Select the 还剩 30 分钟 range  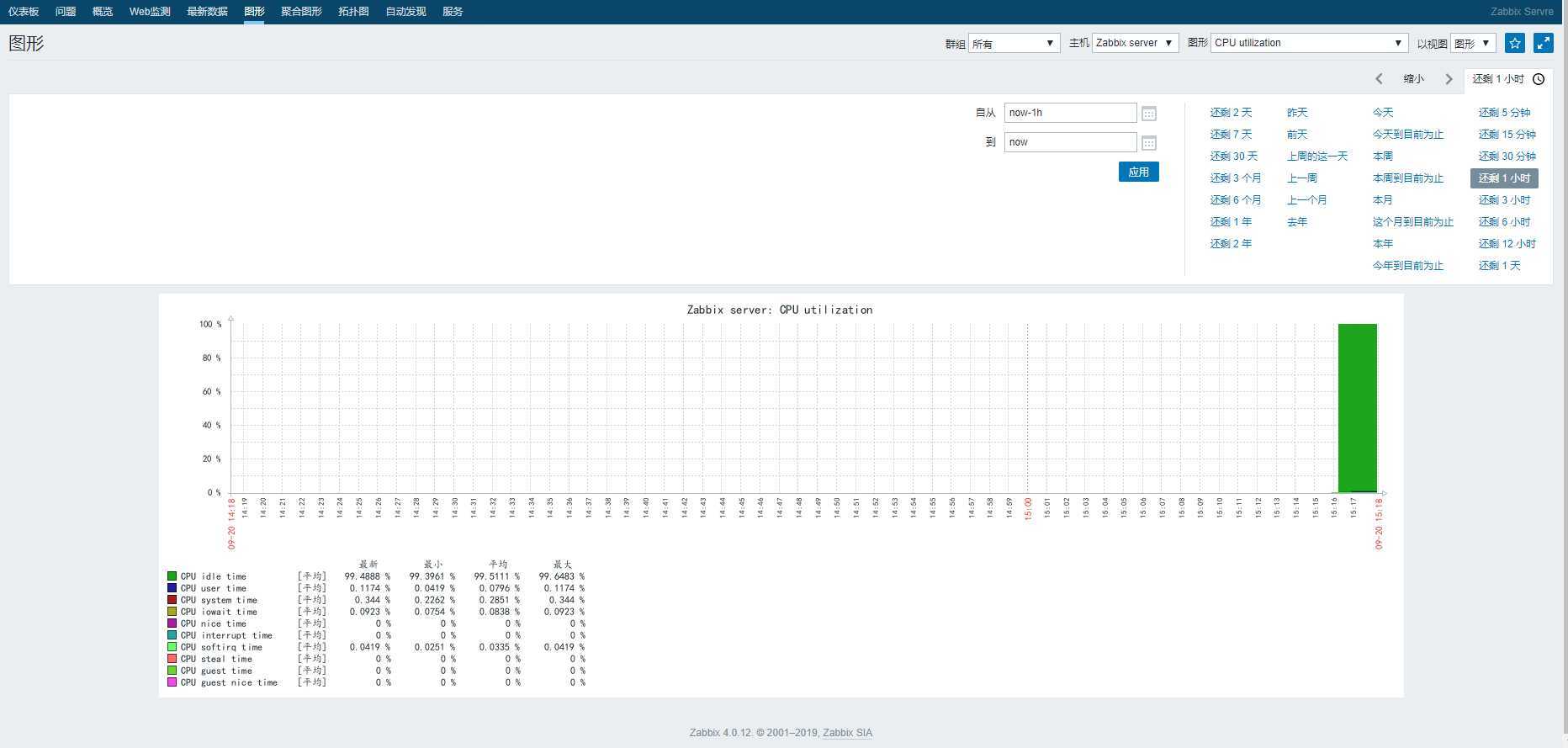pyautogui.click(x=1507, y=156)
